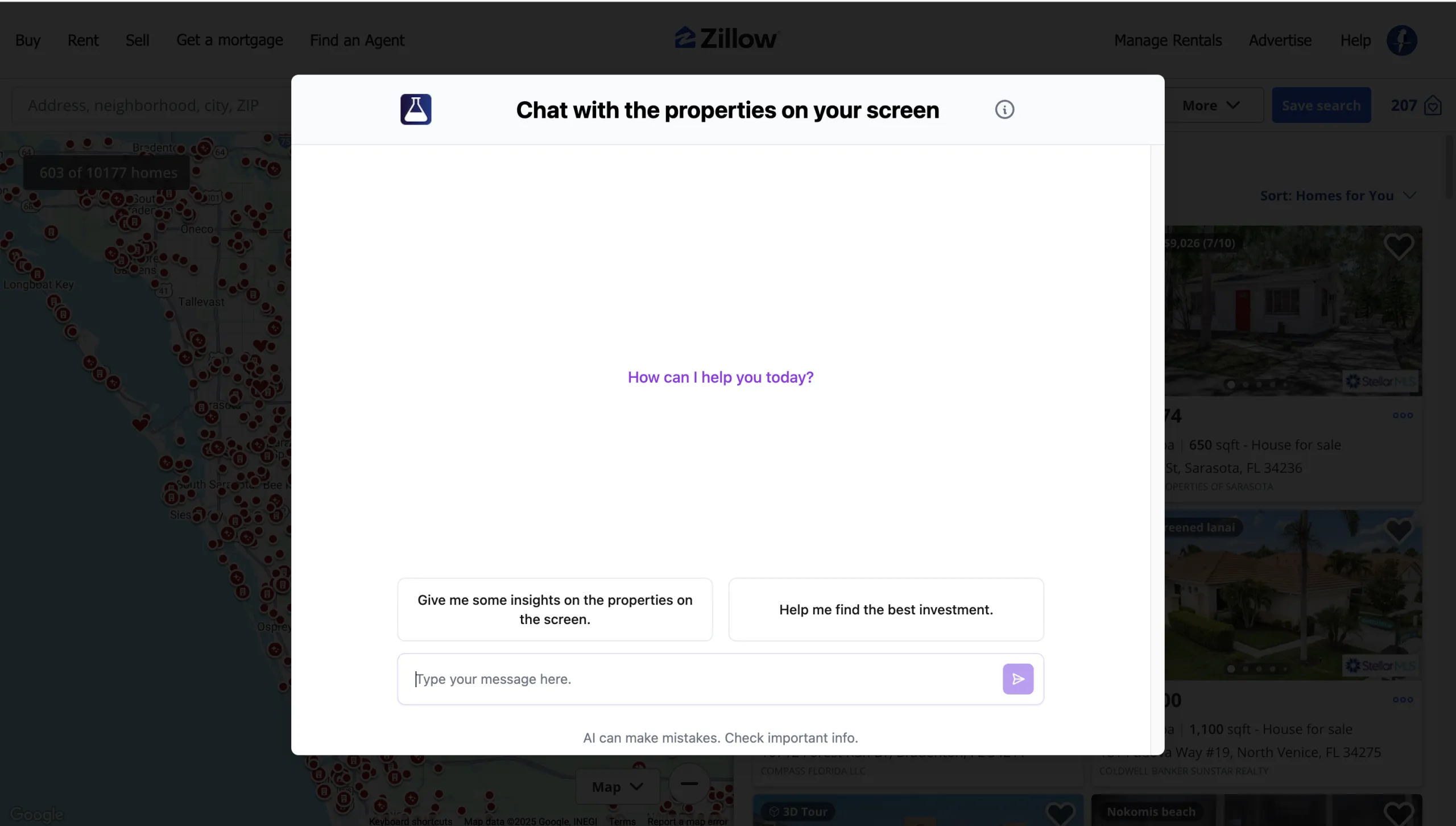Screen dimensions: 1456x826
Task: Click the send message arrow icon
Action: 1017,679
